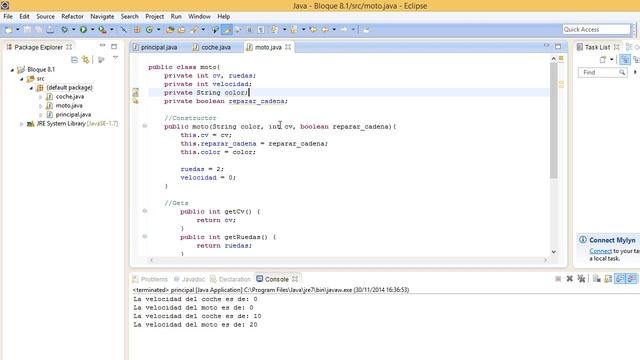Screen dimensions: 640x360
Task: Fold the moto constructor in the editor
Action: pyautogui.click(x=144, y=126)
